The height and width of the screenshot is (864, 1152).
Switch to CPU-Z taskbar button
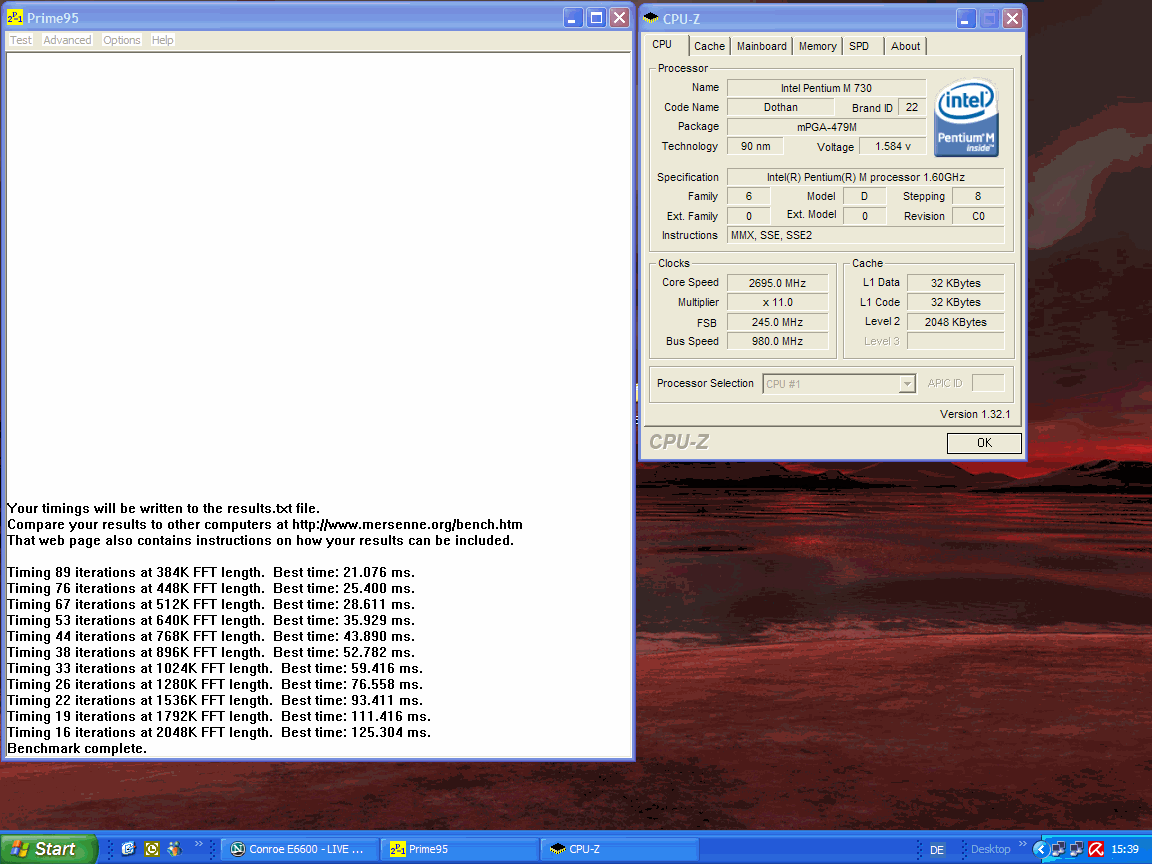click(619, 849)
